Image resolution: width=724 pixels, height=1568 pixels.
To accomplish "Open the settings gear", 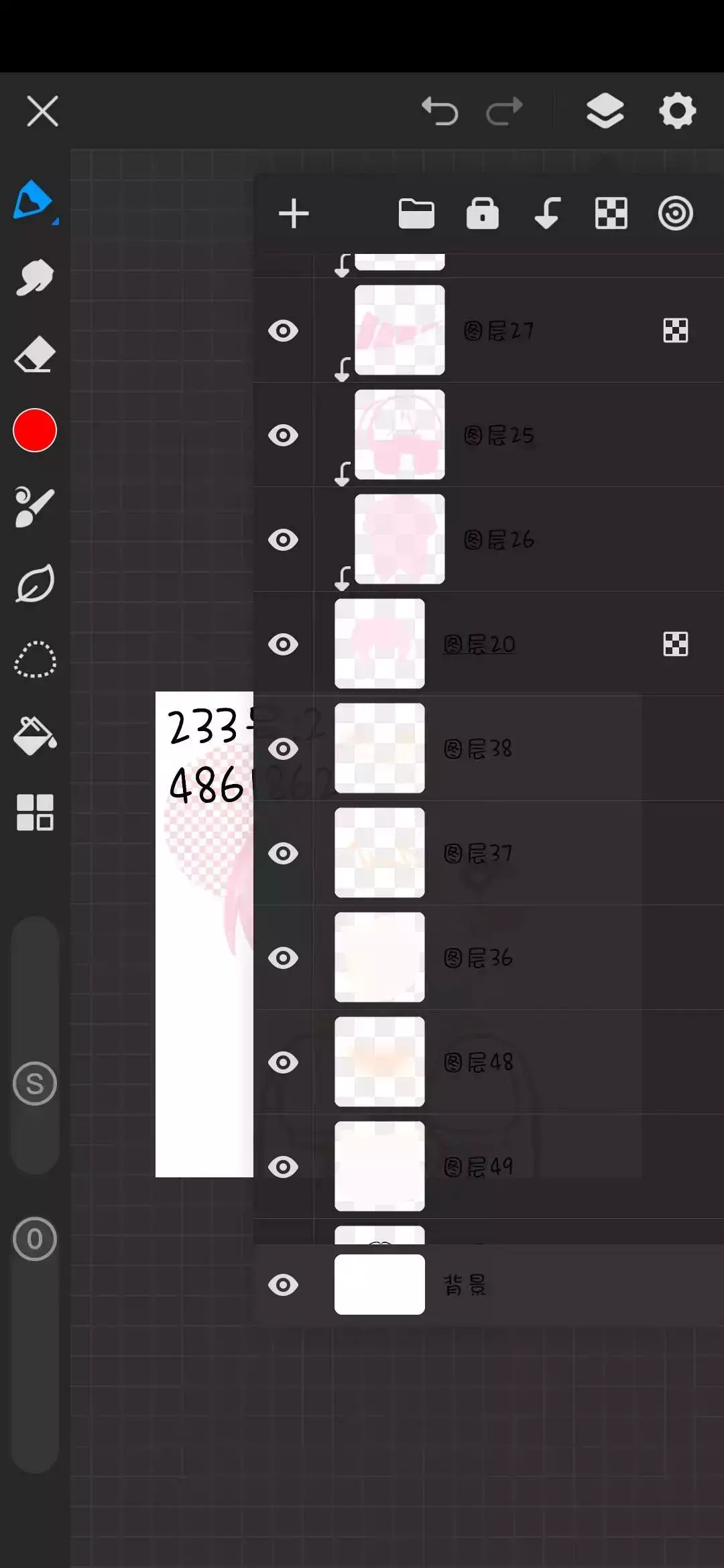I will coord(677,111).
